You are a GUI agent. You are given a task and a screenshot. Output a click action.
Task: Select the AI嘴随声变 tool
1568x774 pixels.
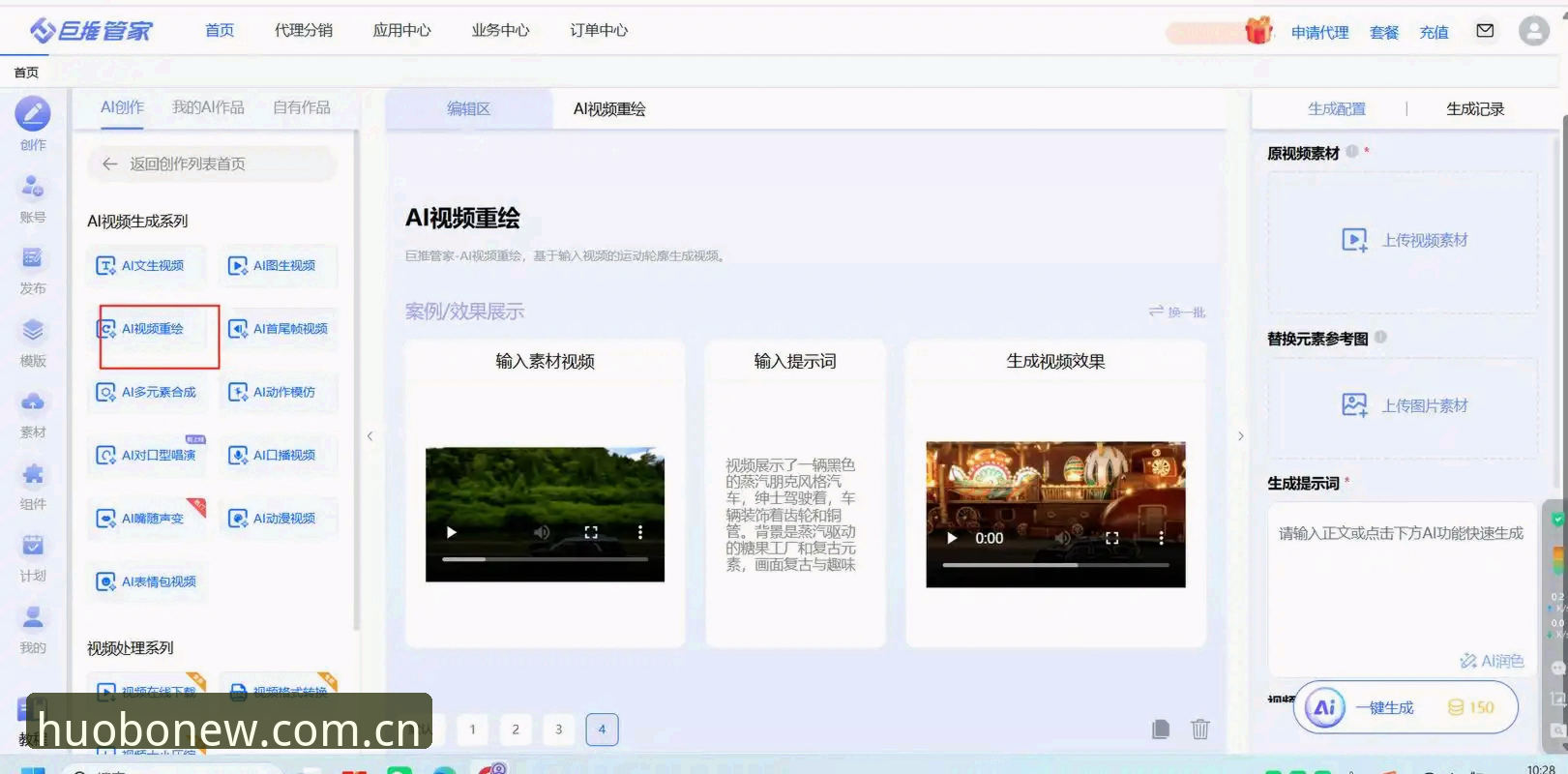click(146, 519)
